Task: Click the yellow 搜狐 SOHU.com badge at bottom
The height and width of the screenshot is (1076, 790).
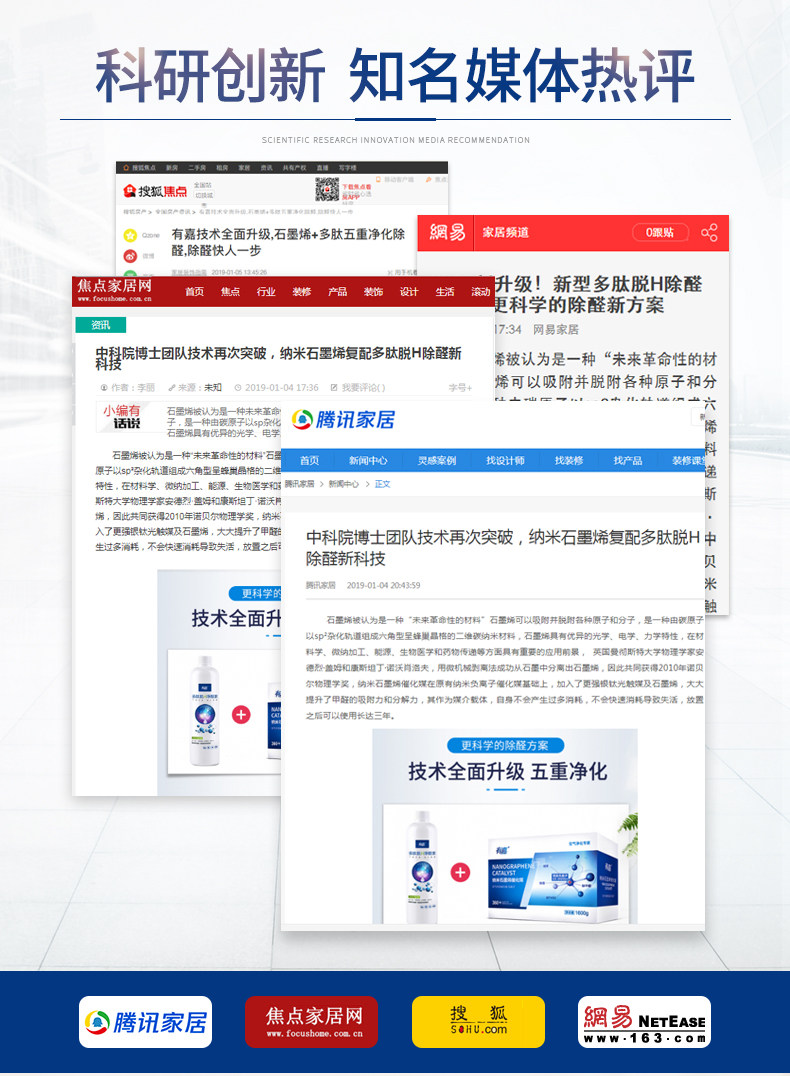Action: 478,1022
